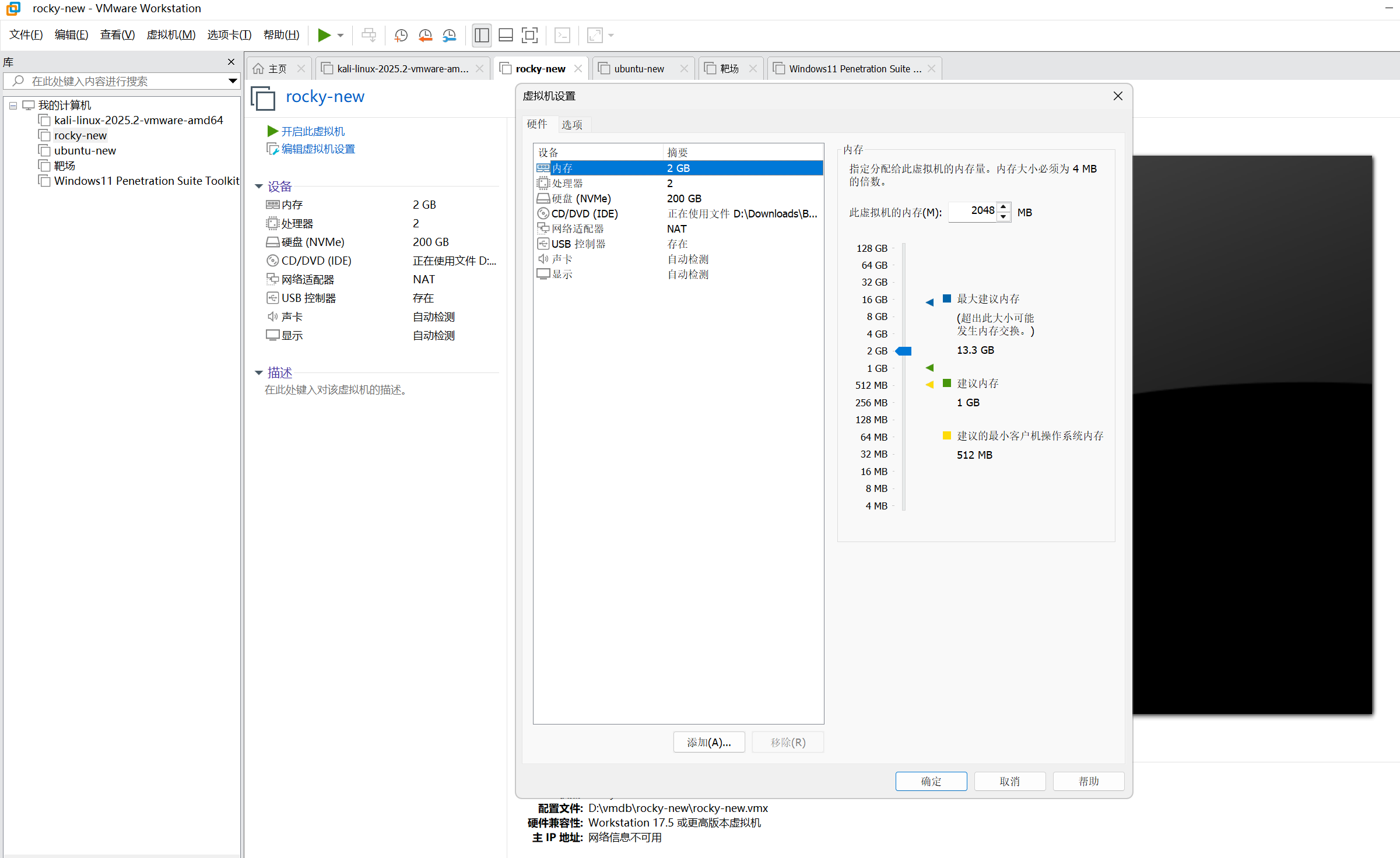Select kali-linux-2025.2-vmware-amd64 in library tree

tap(138, 120)
